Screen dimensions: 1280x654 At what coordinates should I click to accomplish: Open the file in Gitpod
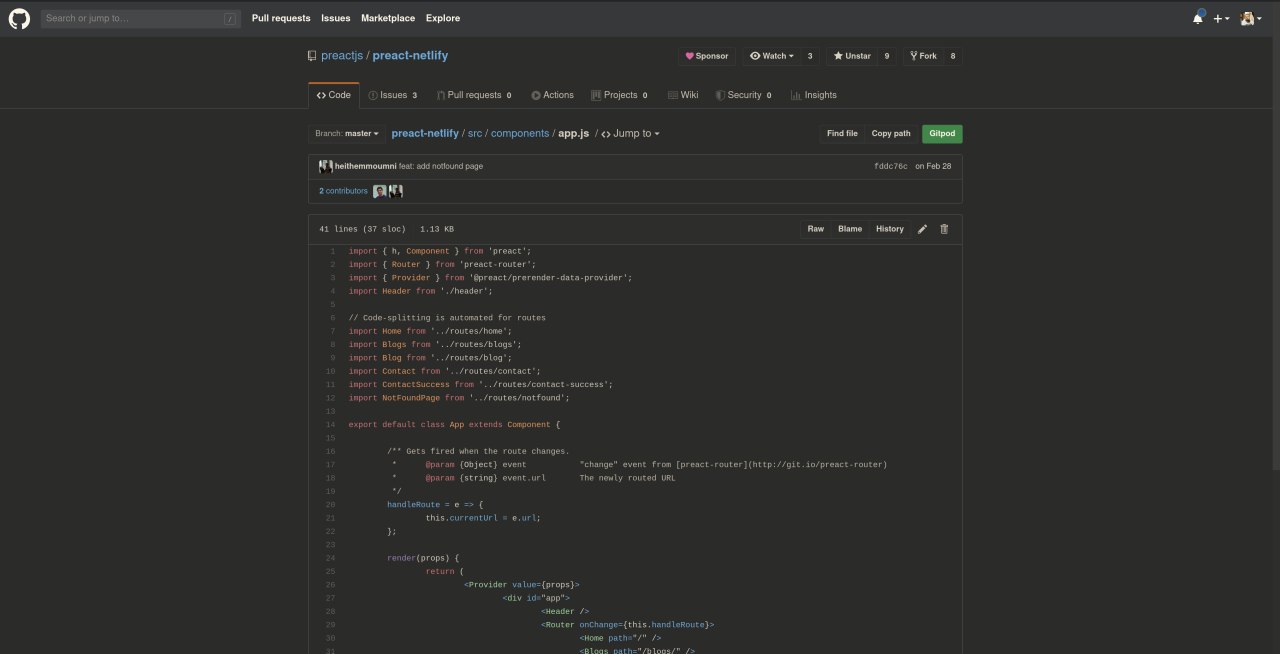click(942, 133)
